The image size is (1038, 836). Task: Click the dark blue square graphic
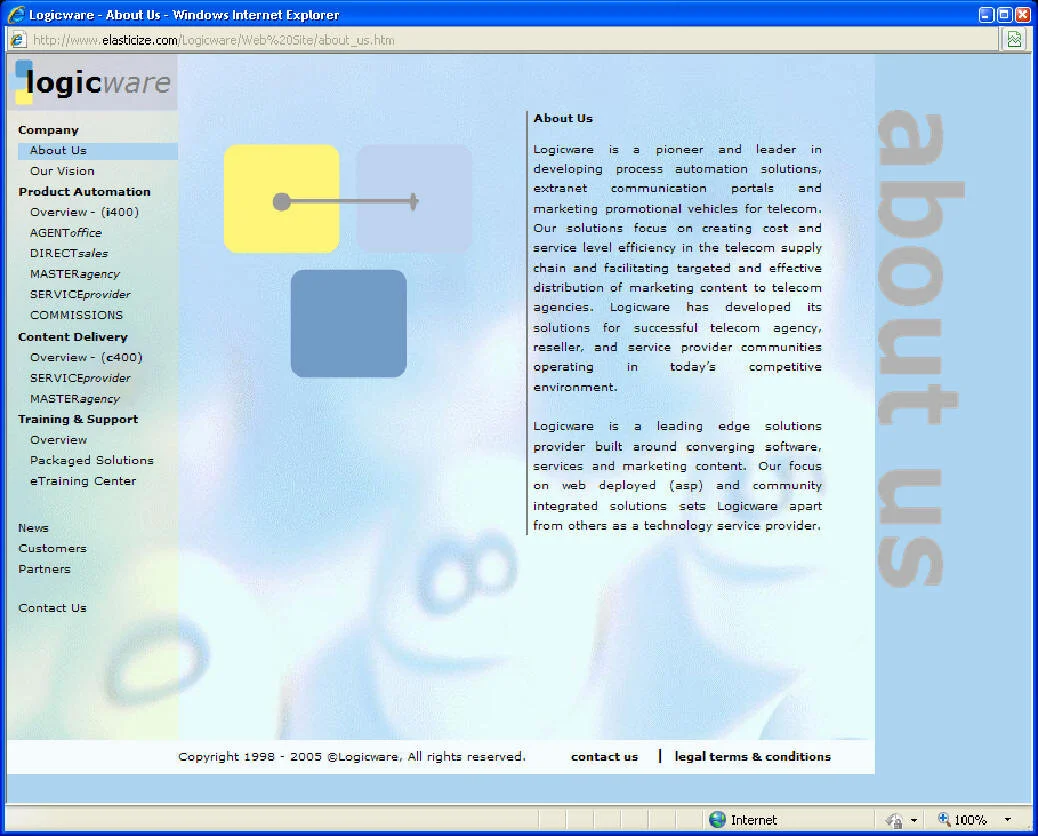348,323
